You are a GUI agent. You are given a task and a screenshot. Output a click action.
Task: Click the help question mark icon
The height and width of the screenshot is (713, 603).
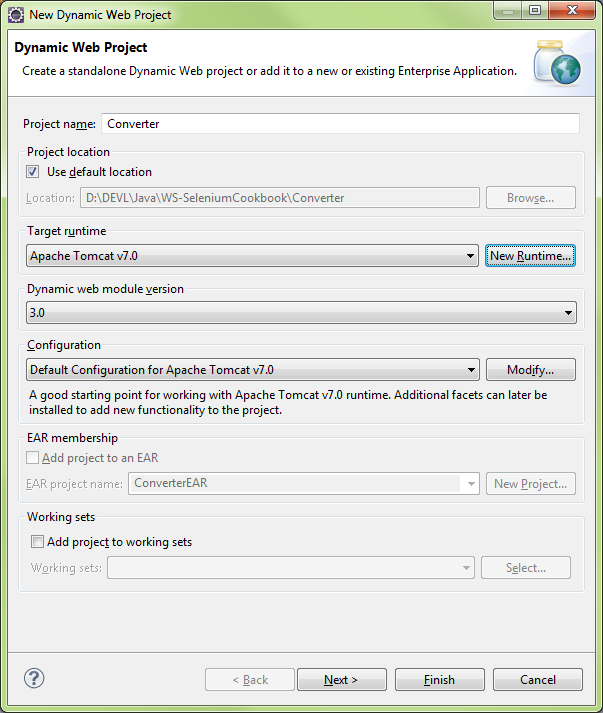point(34,679)
